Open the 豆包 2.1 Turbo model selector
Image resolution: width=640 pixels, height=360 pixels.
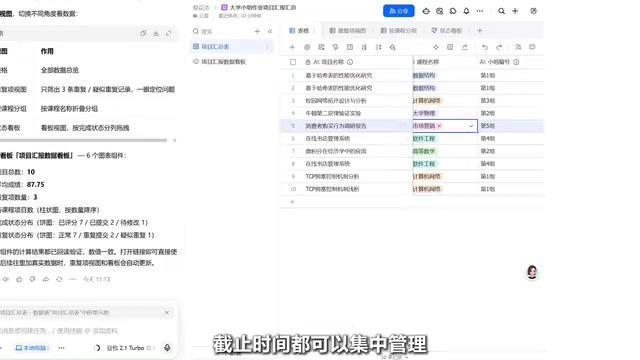(x=130, y=348)
